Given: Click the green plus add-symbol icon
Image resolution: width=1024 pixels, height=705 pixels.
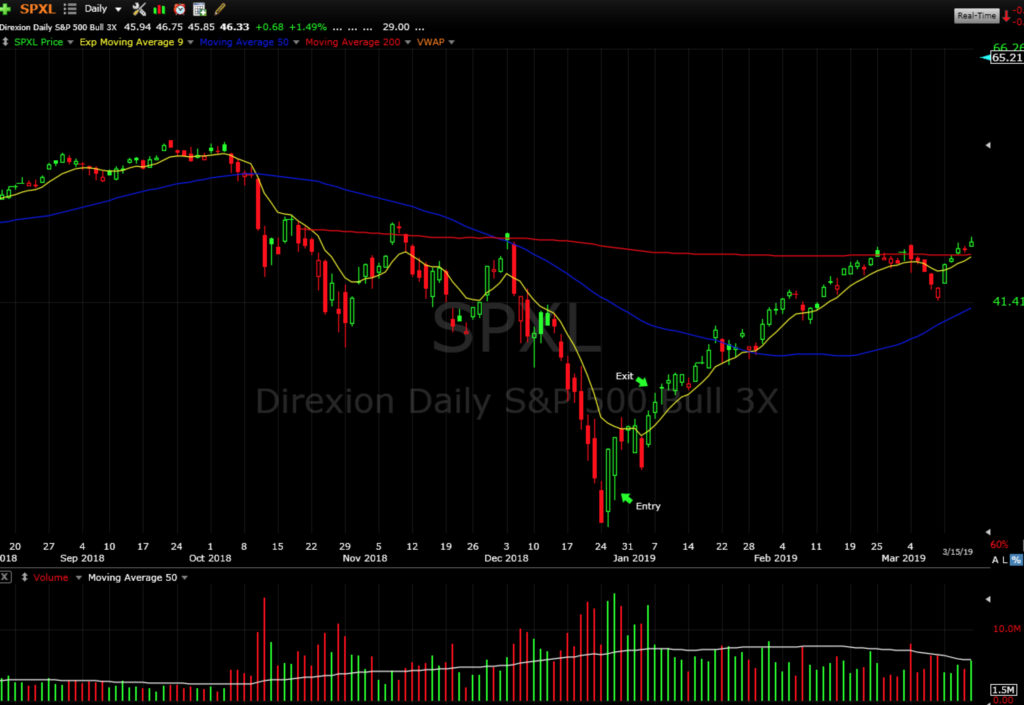Looking at the screenshot, I should 5,9.
